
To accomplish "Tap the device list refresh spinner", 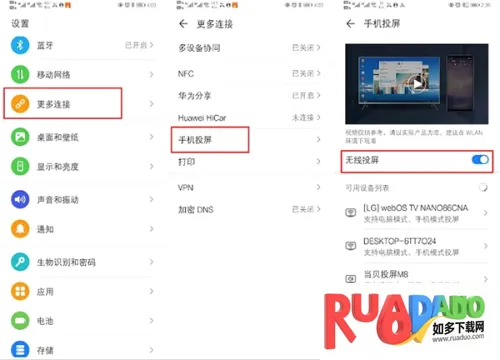I will pyautogui.click(x=483, y=187).
